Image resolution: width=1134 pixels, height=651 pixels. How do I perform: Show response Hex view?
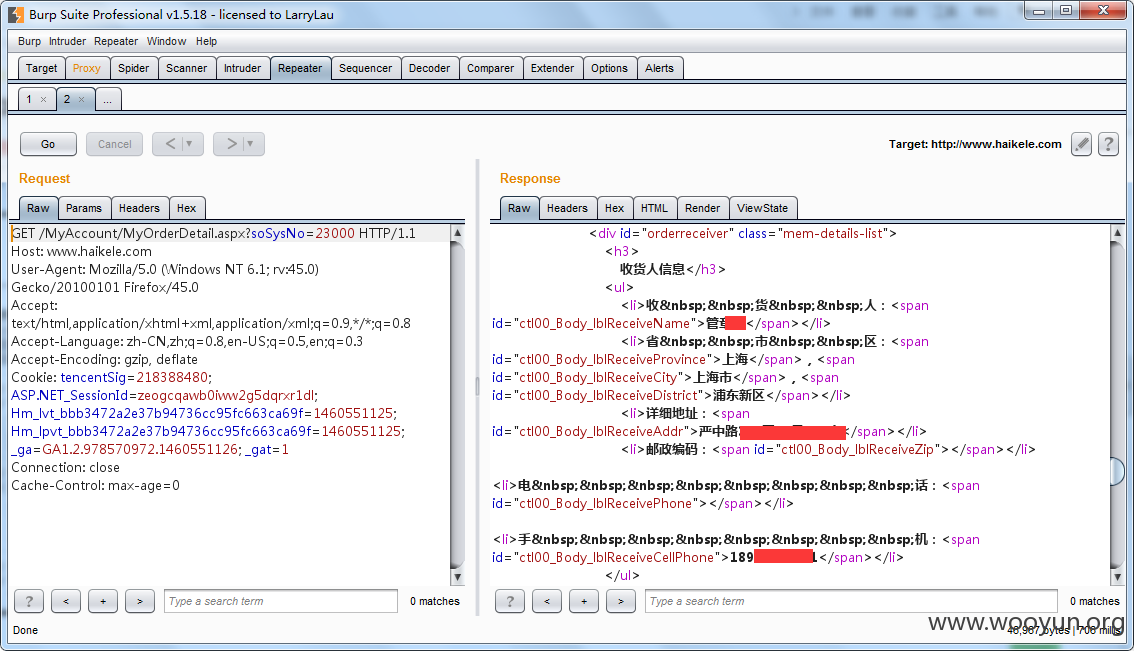[615, 208]
